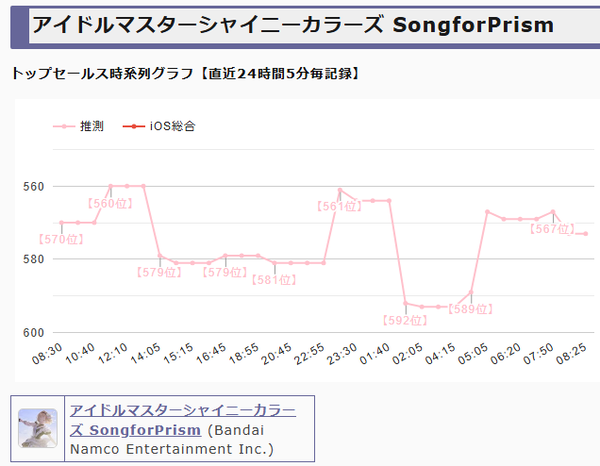This screenshot has height=466, width=600.
Task: Click the 08:25 x-axis time label
Action: (x=571, y=354)
